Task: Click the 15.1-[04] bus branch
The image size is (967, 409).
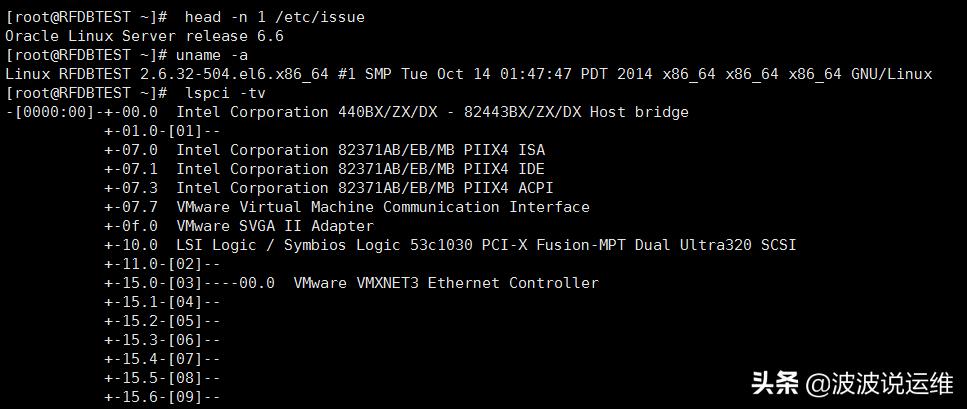Action: pos(162,302)
